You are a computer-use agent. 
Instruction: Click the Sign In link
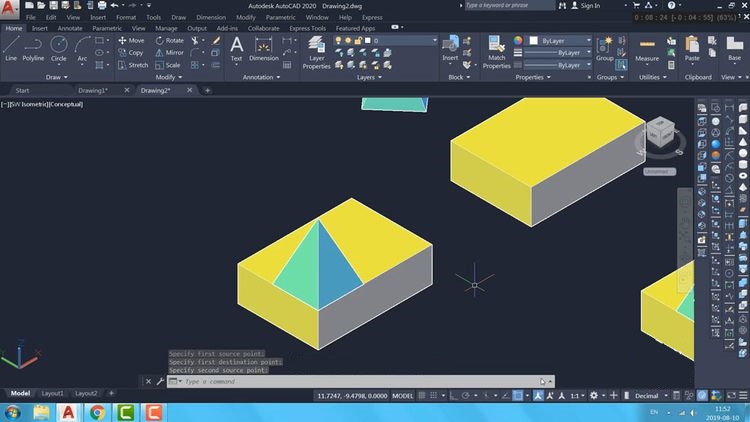[589, 5]
